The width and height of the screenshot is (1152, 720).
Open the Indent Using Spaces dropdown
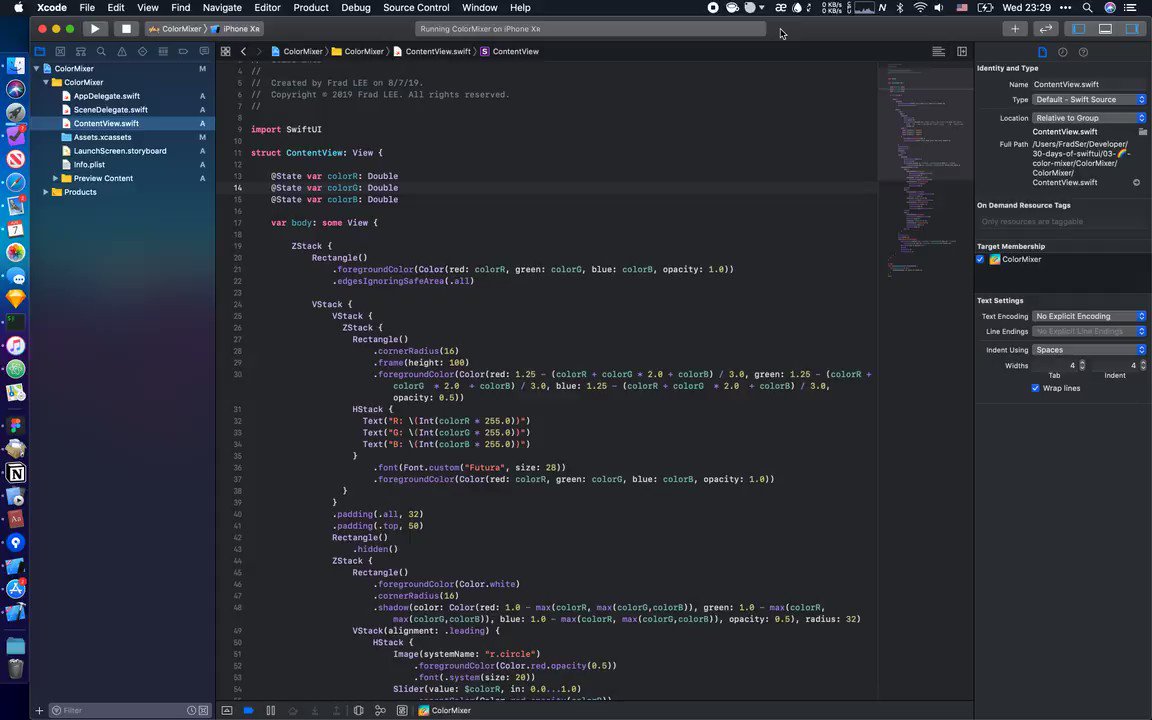click(x=1089, y=350)
